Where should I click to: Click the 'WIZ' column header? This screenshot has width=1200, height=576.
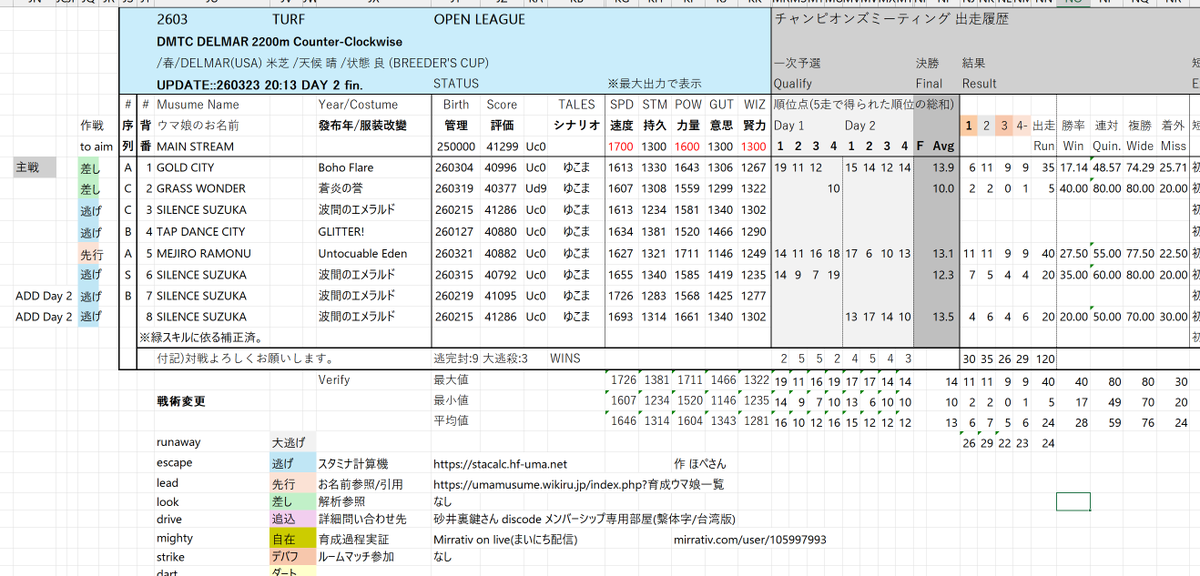point(755,104)
